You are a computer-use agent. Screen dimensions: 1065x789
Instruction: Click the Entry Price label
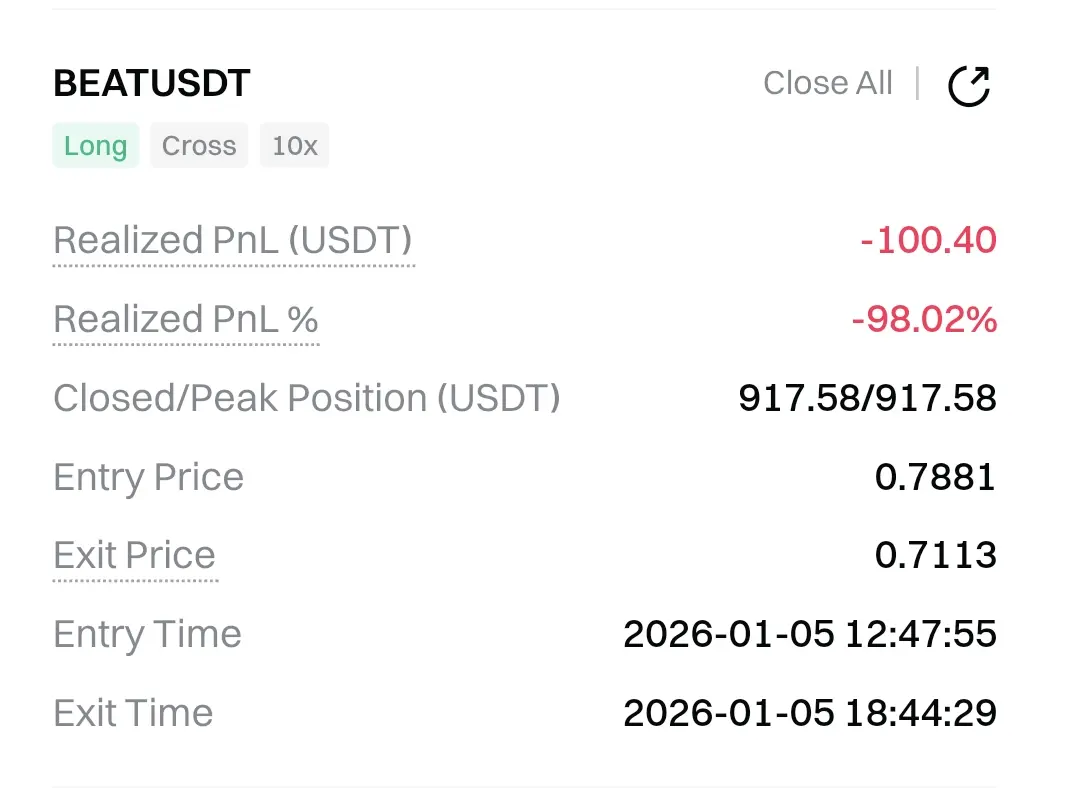(x=148, y=477)
